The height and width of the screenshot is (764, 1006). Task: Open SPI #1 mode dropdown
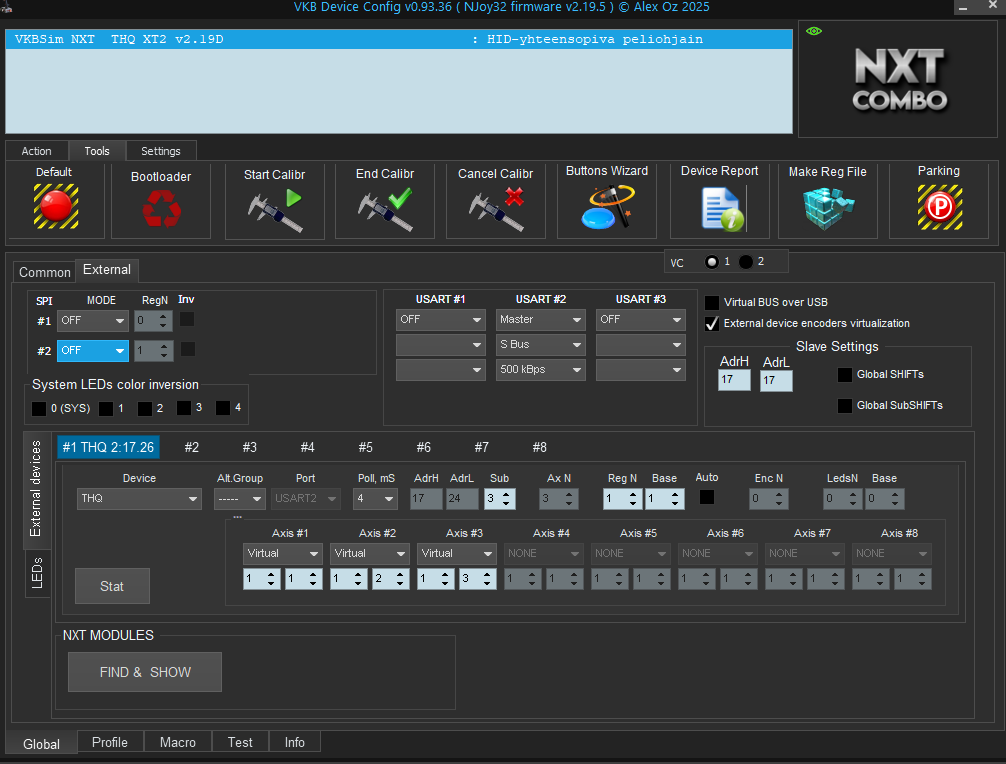(x=92, y=320)
